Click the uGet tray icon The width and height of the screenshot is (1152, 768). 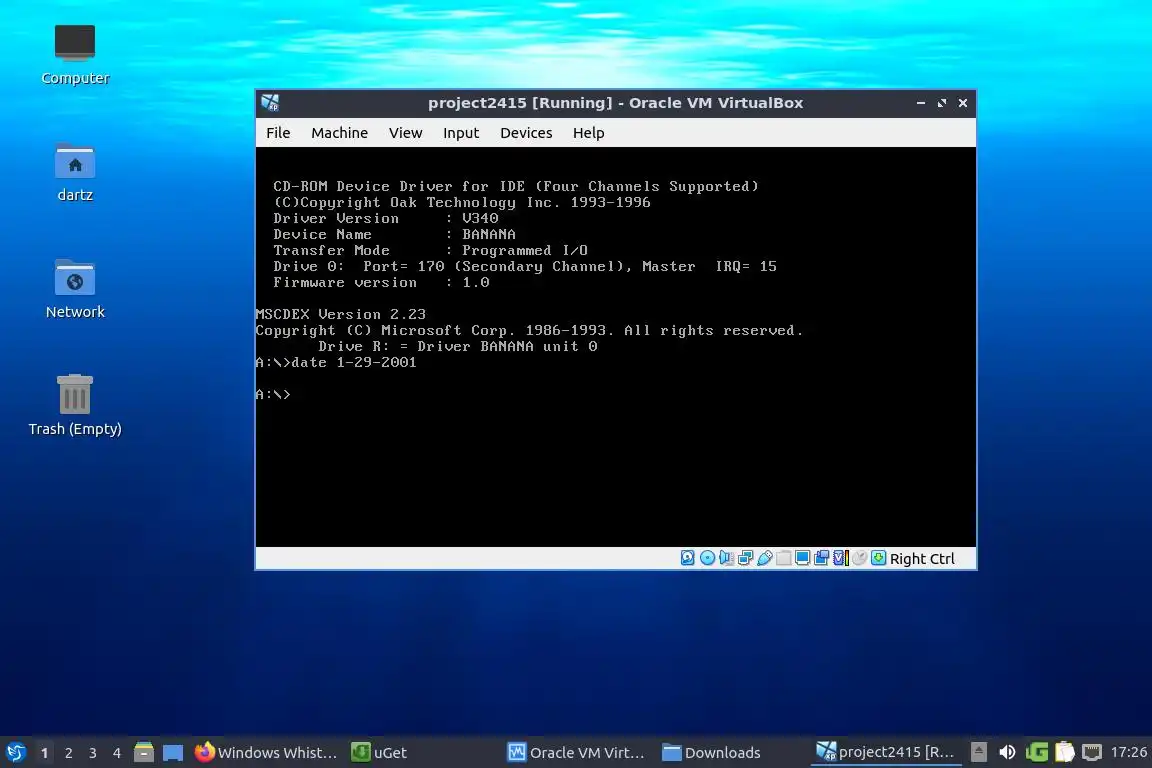(x=1037, y=752)
